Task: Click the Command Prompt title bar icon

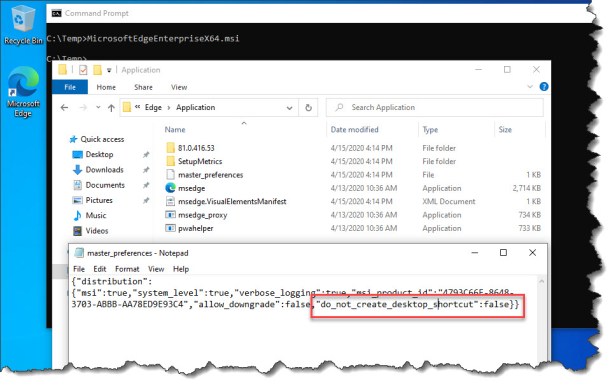Action: [x=57, y=13]
